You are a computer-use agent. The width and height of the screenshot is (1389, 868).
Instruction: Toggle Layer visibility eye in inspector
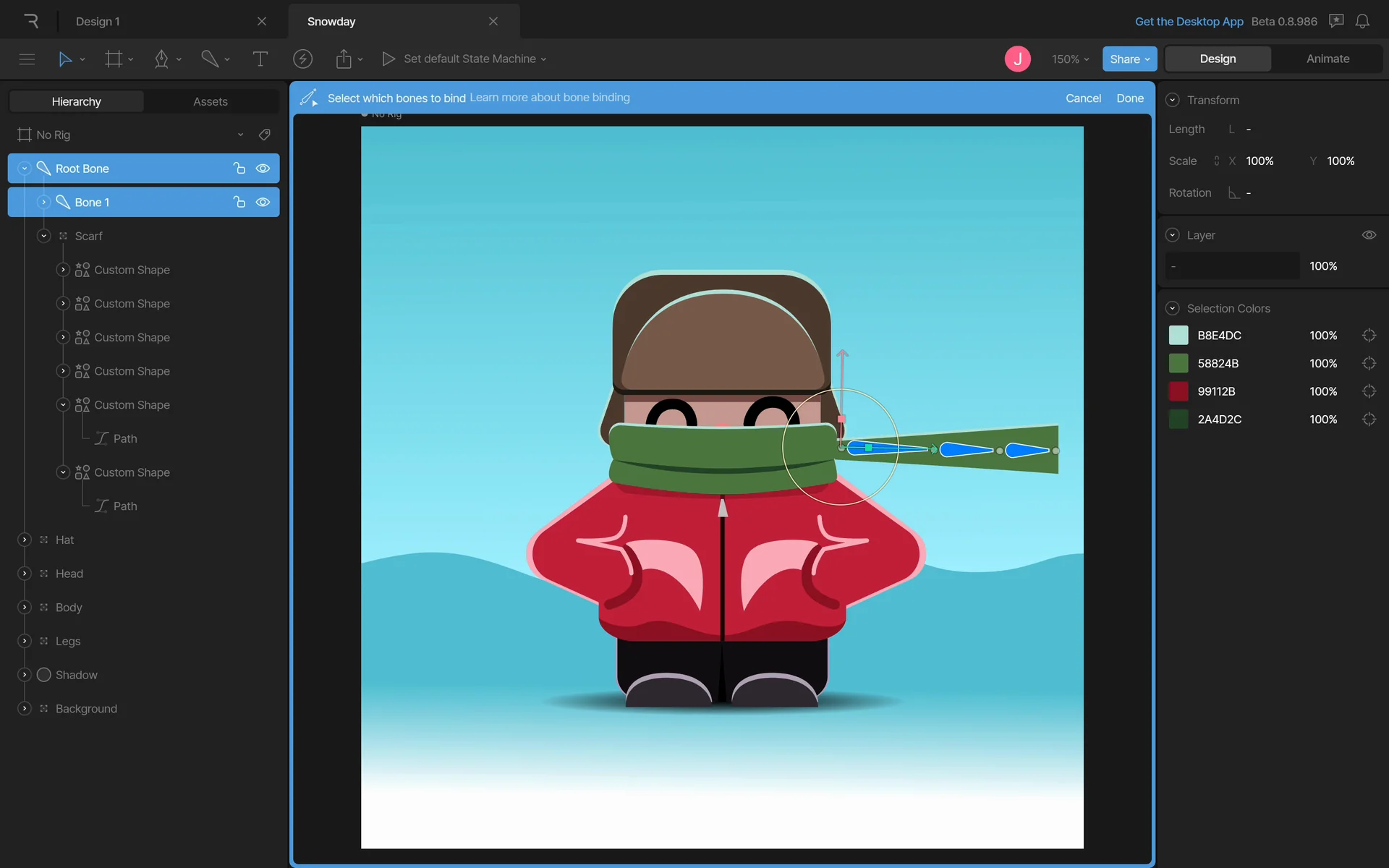(x=1369, y=235)
